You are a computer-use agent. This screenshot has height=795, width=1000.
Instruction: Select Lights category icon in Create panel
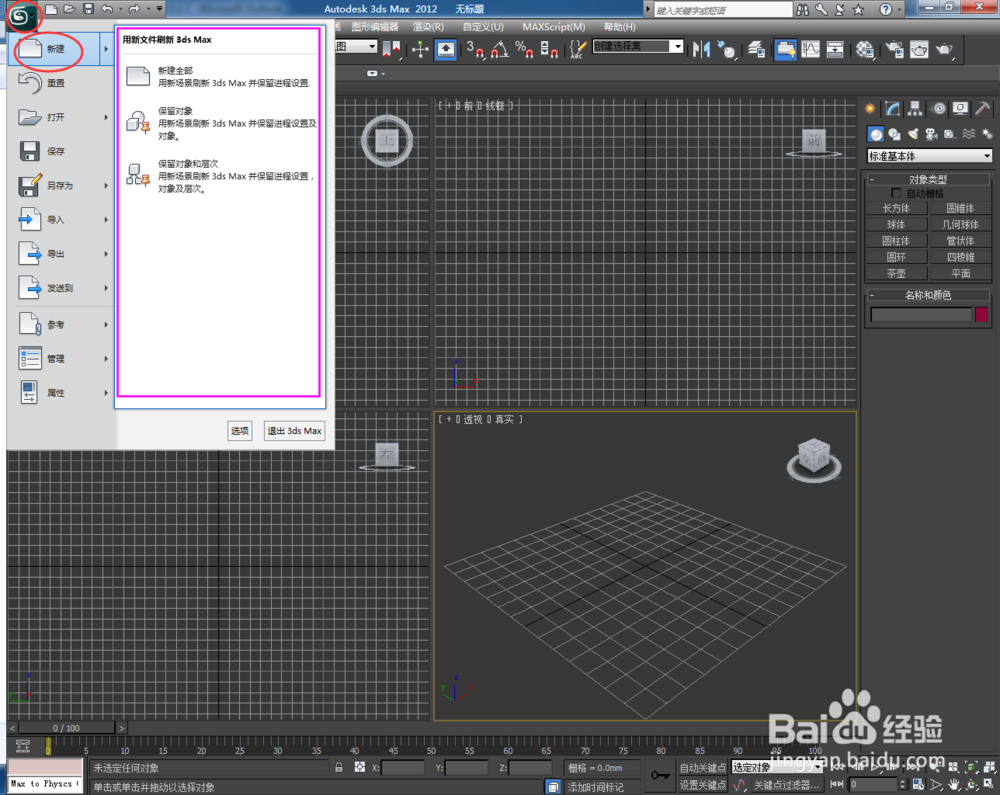[913, 134]
